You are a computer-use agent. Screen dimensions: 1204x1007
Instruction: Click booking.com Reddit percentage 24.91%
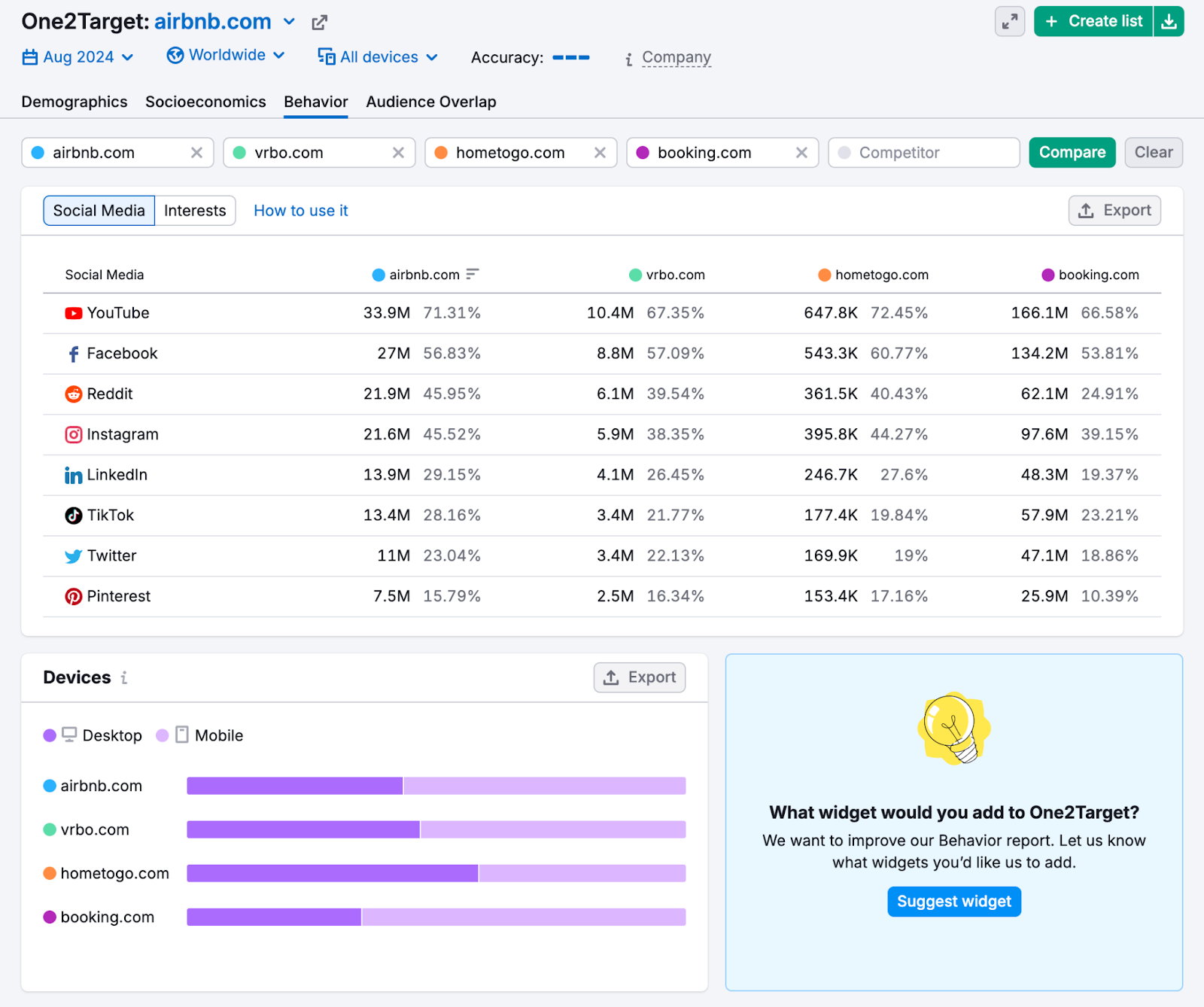(1110, 394)
